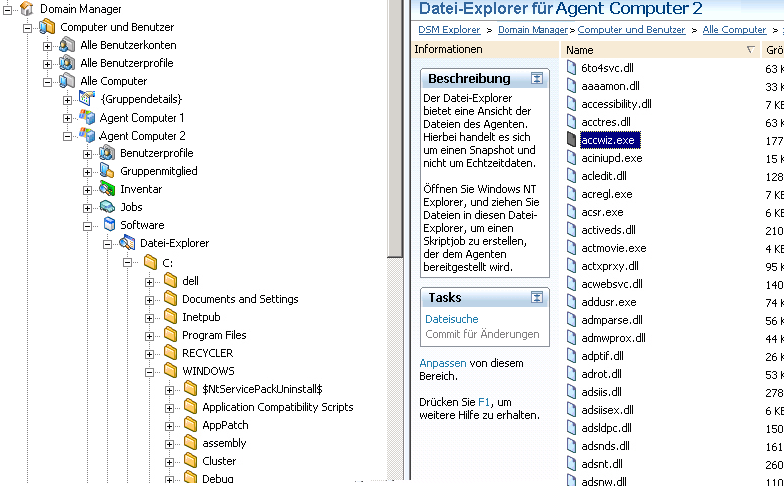Collapse the Alle Computer node
Viewport: 784px width, 486px height.
coord(48,82)
